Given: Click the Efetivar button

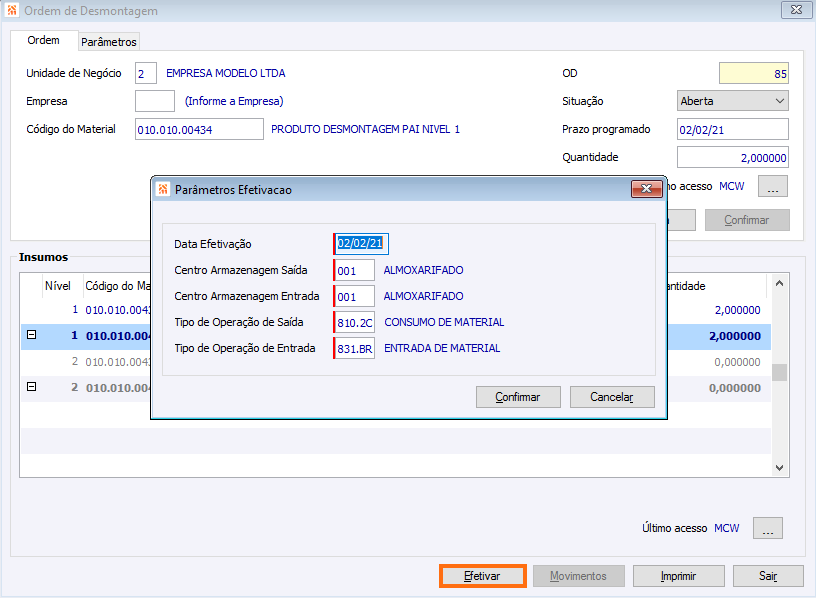Looking at the screenshot, I should (x=482, y=576).
